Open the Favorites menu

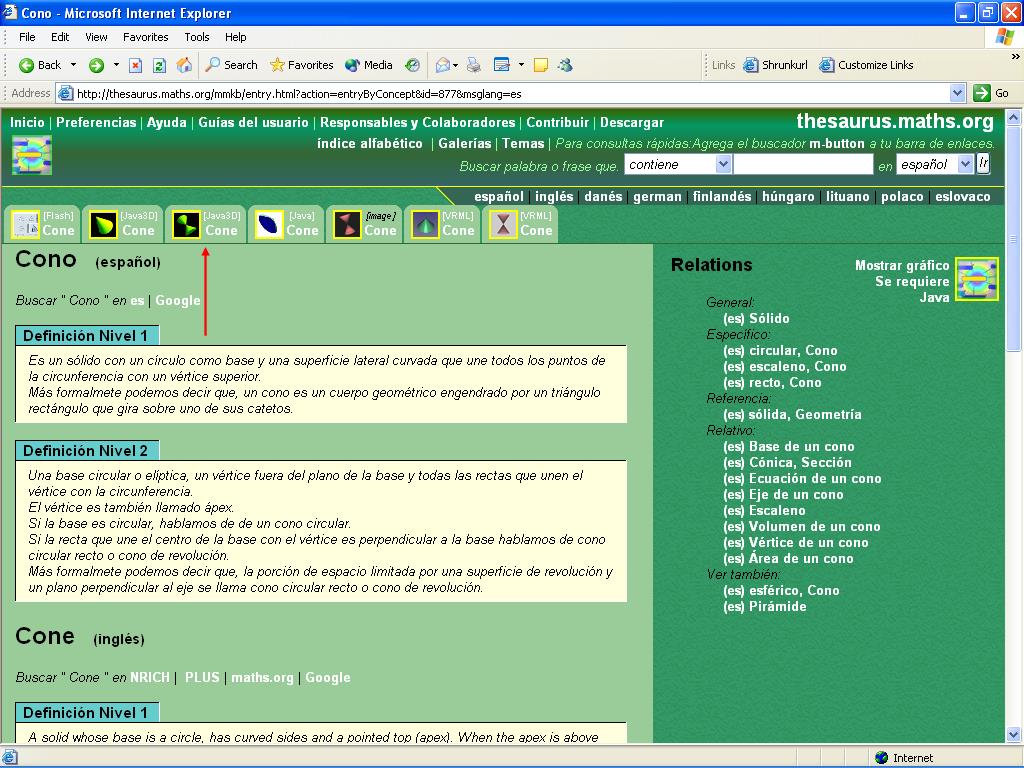coord(145,37)
